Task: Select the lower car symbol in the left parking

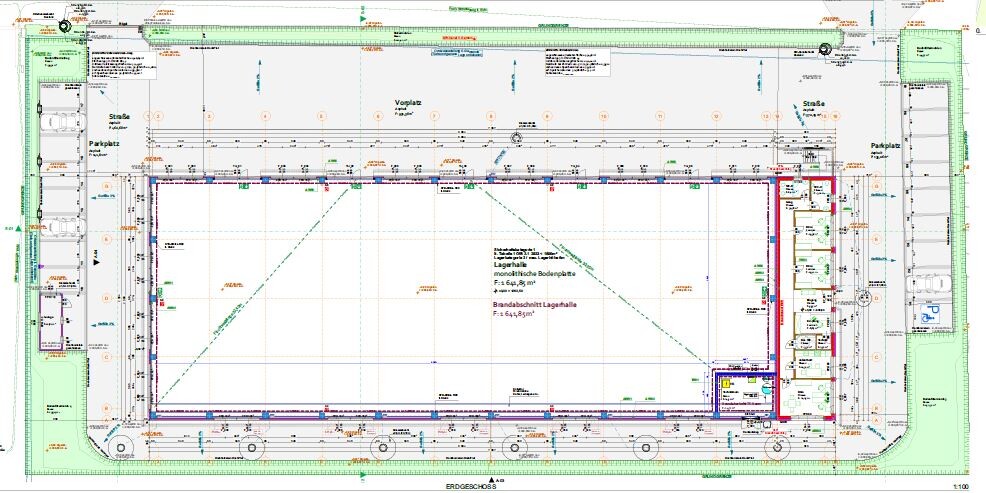Action: [x=62, y=226]
